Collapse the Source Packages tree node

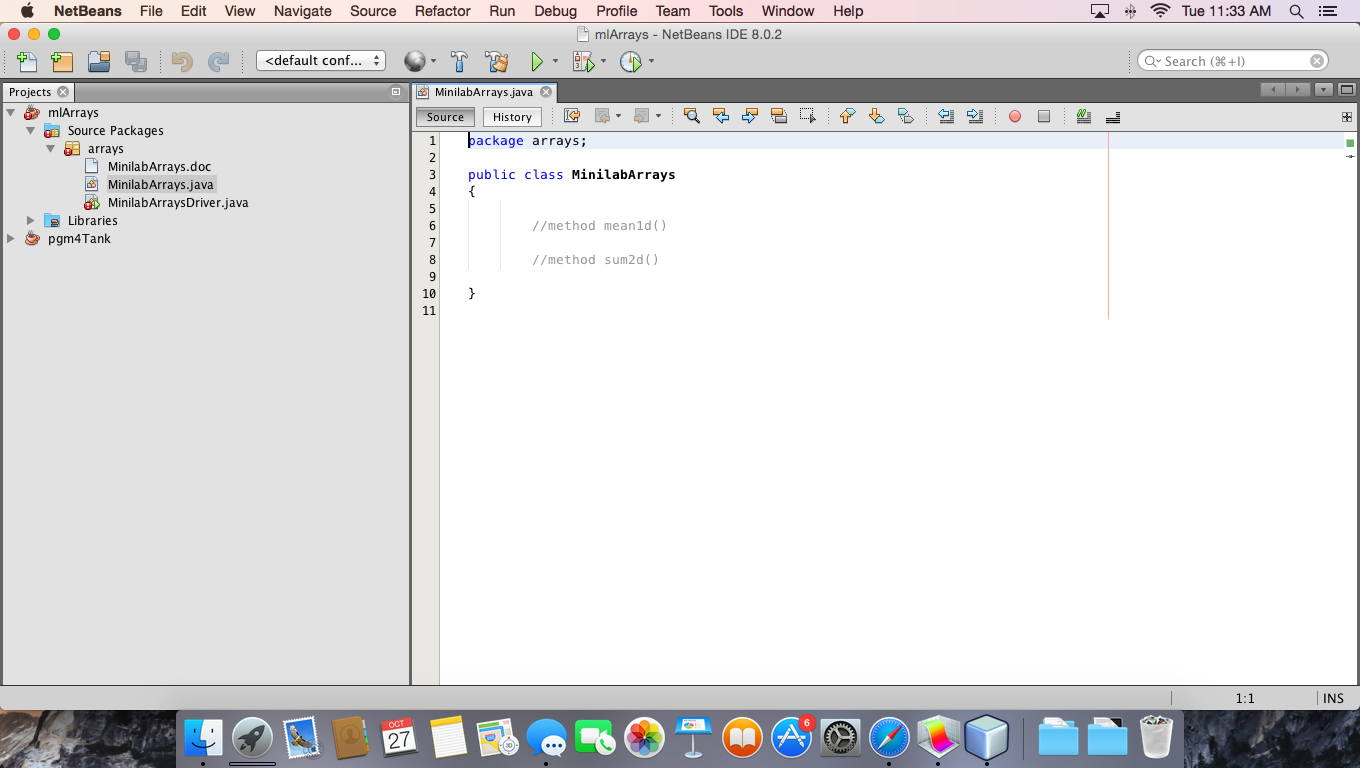point(31,131)
